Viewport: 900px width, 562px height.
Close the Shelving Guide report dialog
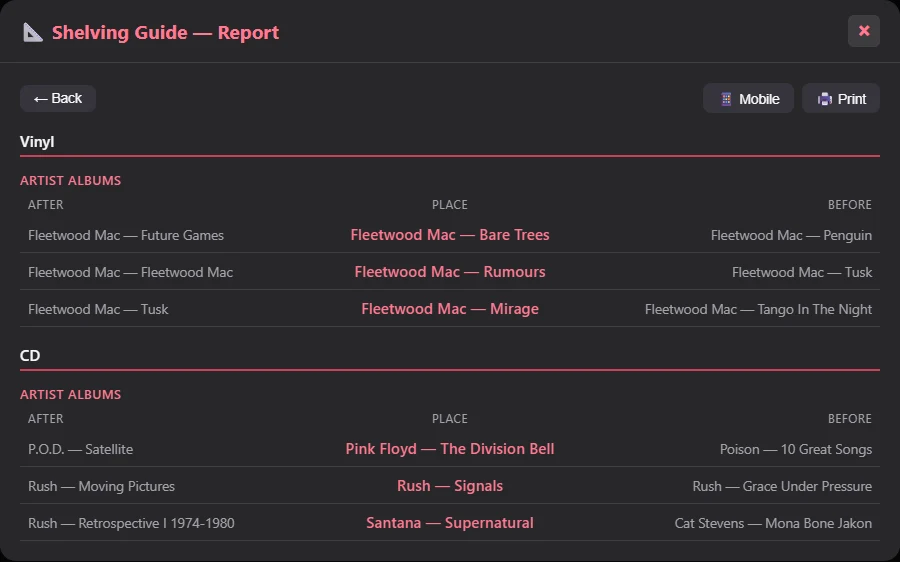click(x=864, y=31)
